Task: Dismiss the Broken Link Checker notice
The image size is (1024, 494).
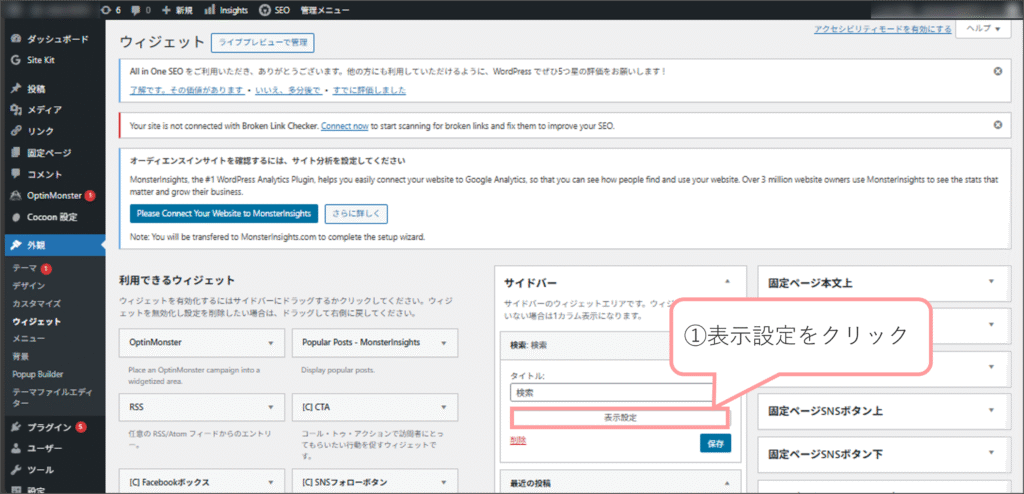Action: 997,125
